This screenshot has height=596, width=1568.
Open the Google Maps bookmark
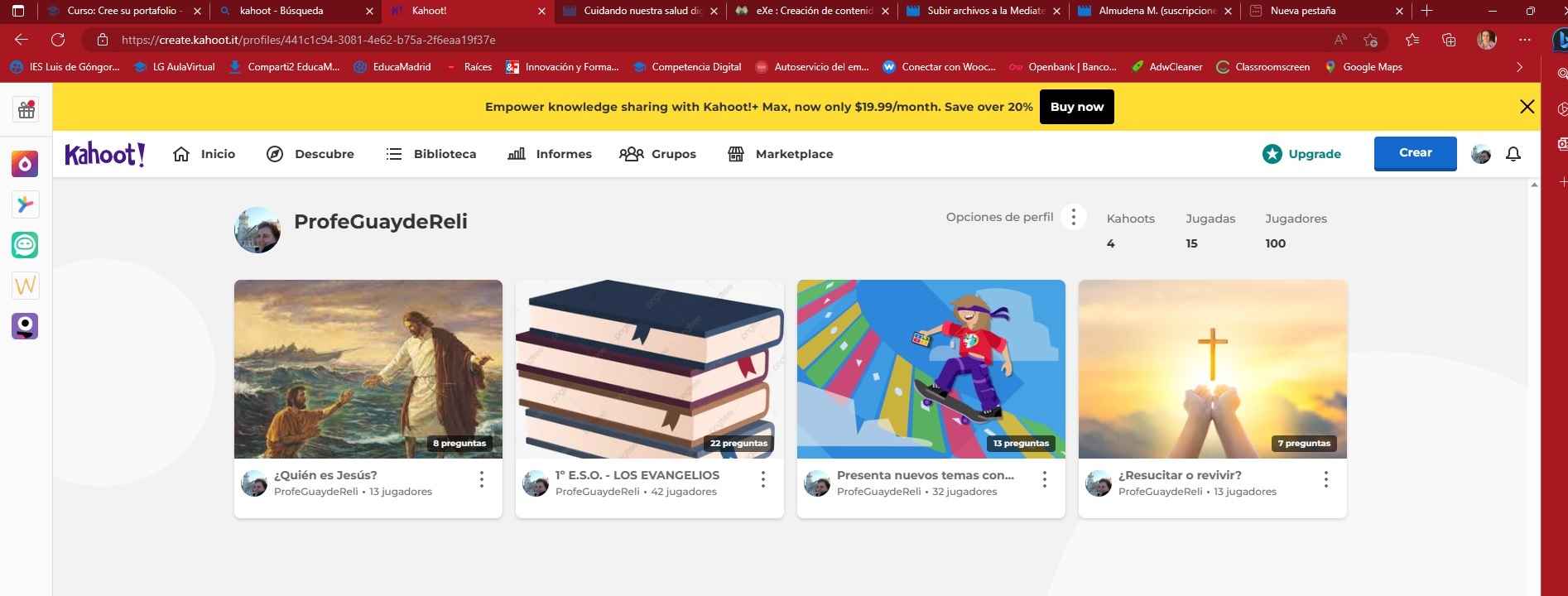pyautogui.click(x=1363, y=67)
